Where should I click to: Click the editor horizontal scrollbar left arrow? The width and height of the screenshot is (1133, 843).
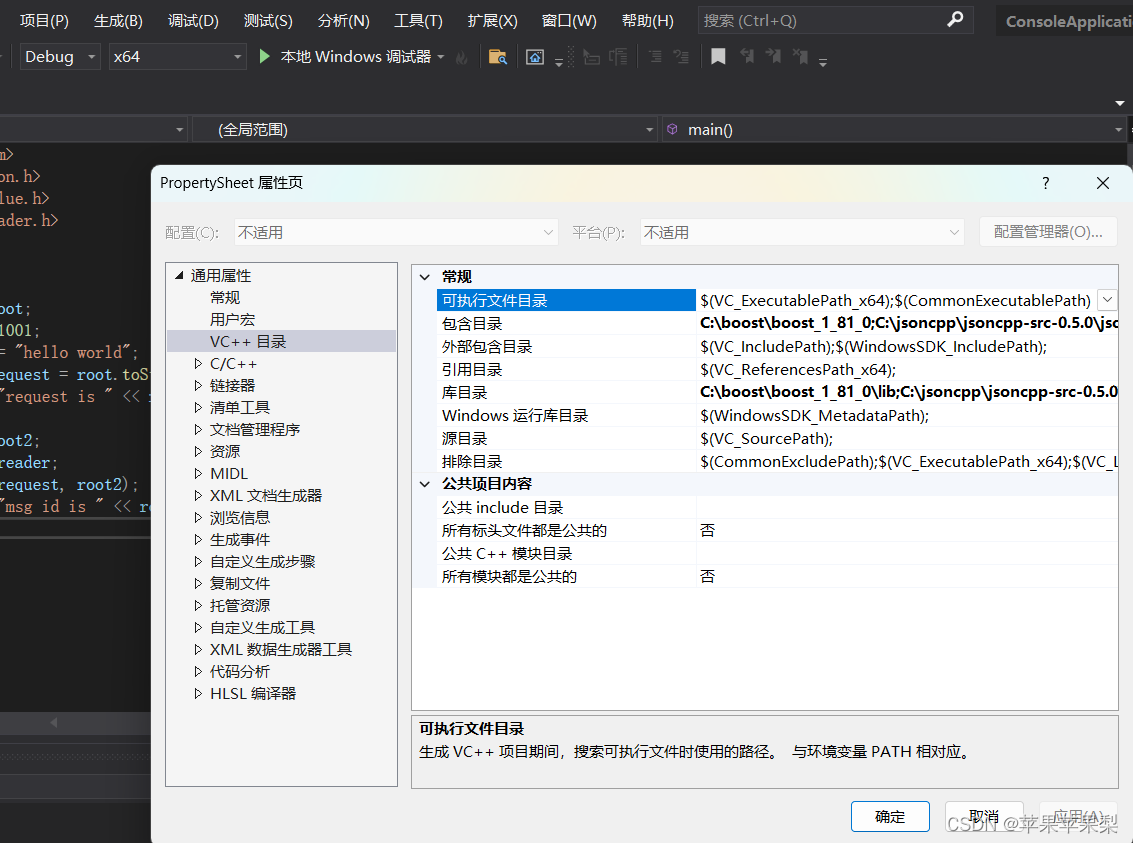point(53,722)
